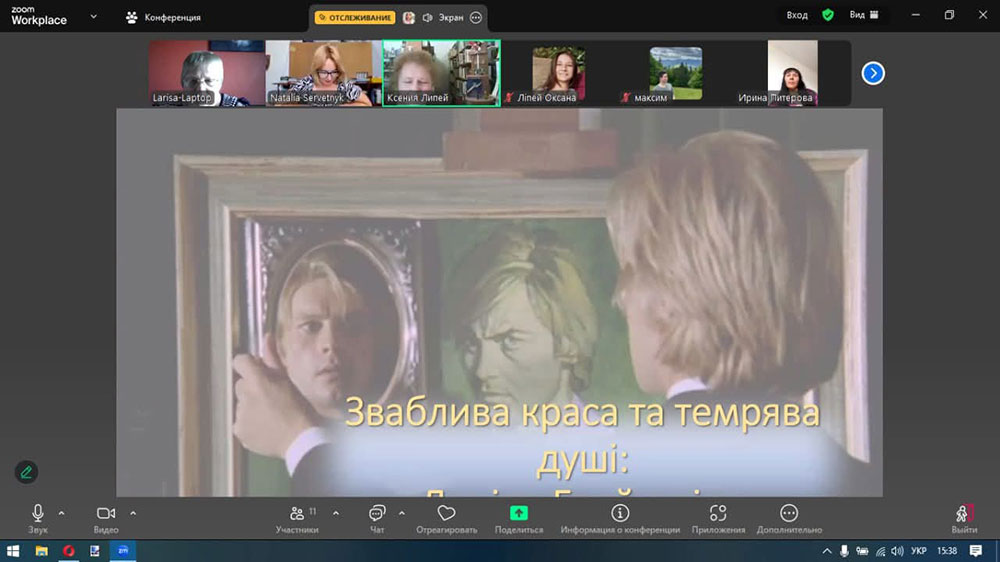
Task: Click the Конференция tab
Action: point(164,17)
